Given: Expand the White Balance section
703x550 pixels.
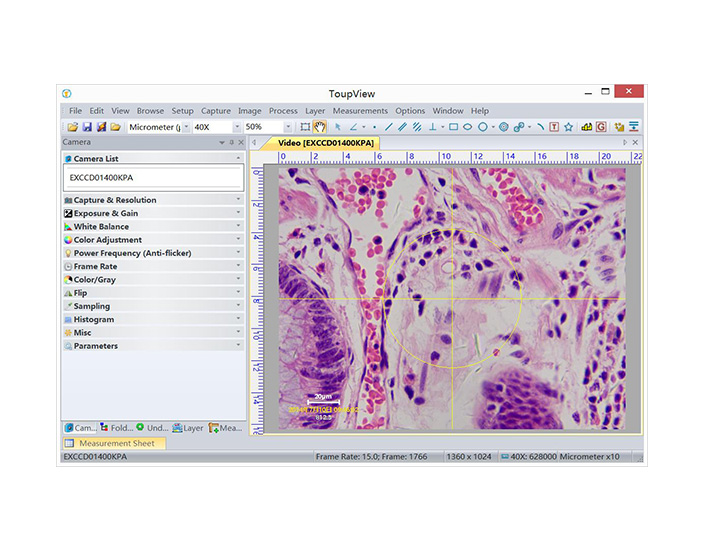Looking at the screenshot, I should click(x=153, y=226).
